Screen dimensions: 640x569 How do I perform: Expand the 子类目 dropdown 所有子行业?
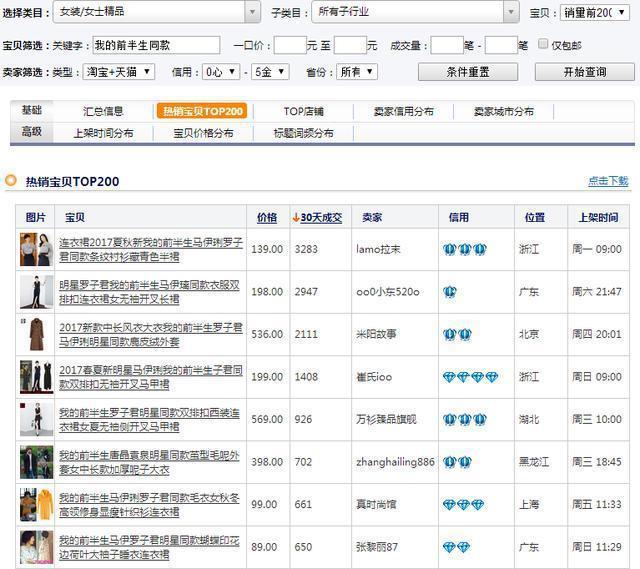coord(415,12)
